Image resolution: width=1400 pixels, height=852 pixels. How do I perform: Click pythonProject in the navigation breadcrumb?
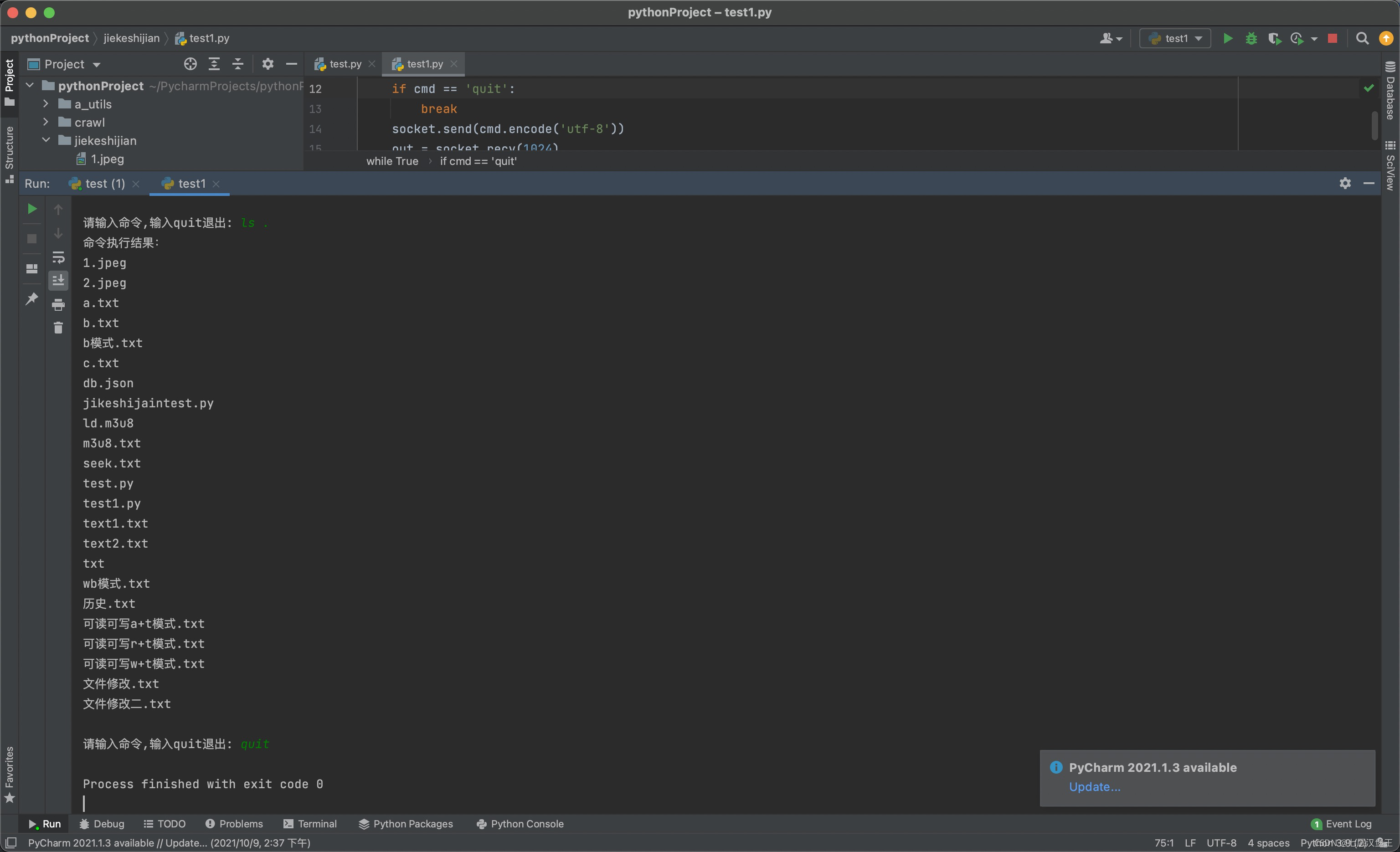click(50, 38)
